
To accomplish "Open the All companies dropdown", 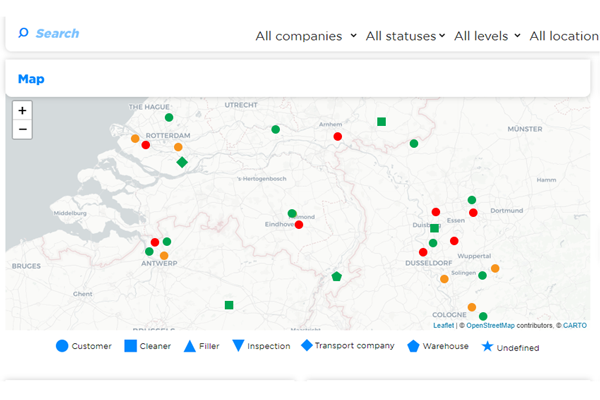I will pos(306,36).
